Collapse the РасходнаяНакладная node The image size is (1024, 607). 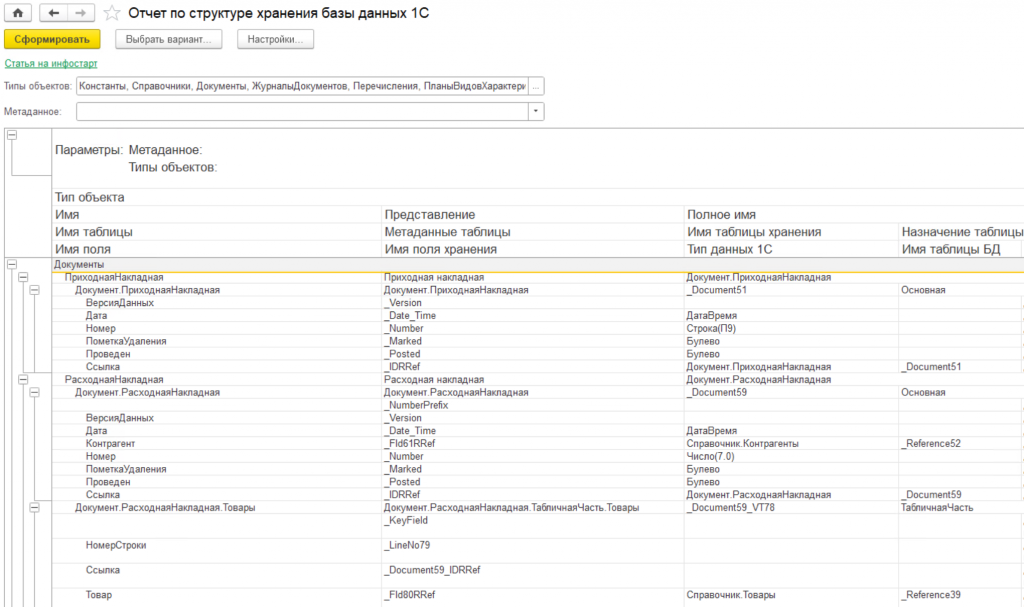(23, 380)
